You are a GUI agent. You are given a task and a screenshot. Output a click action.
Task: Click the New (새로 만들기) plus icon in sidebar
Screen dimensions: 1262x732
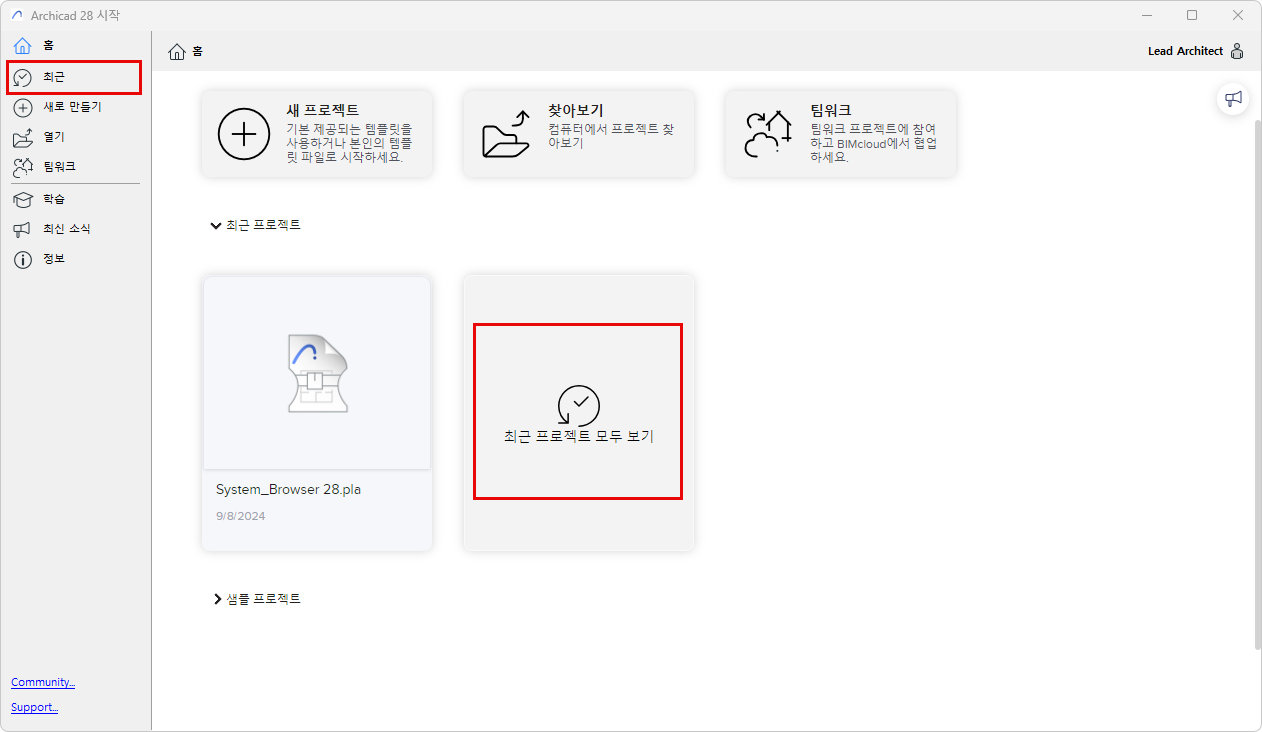tap(23, 107)
